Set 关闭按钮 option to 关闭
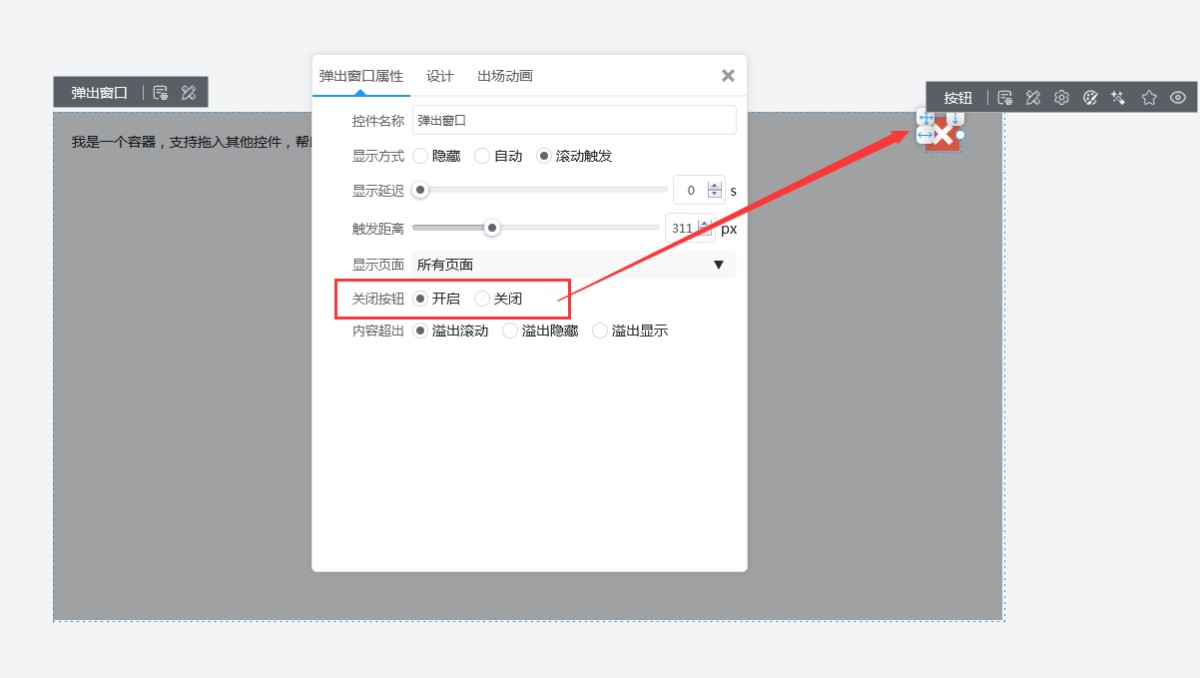The image size is (1200, 678). click(x=482, y=298)
